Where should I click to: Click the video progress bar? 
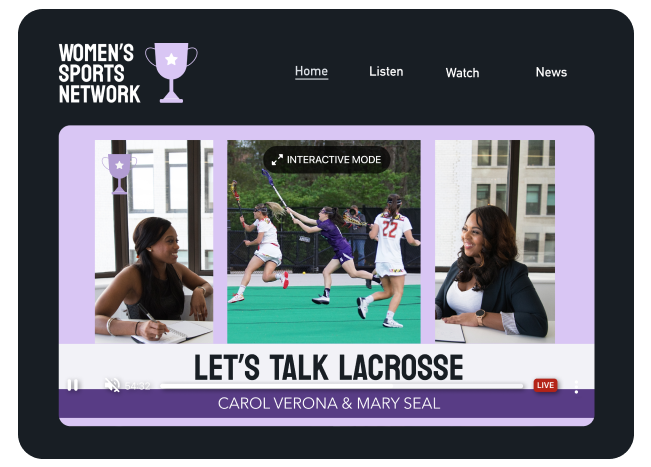340,385
